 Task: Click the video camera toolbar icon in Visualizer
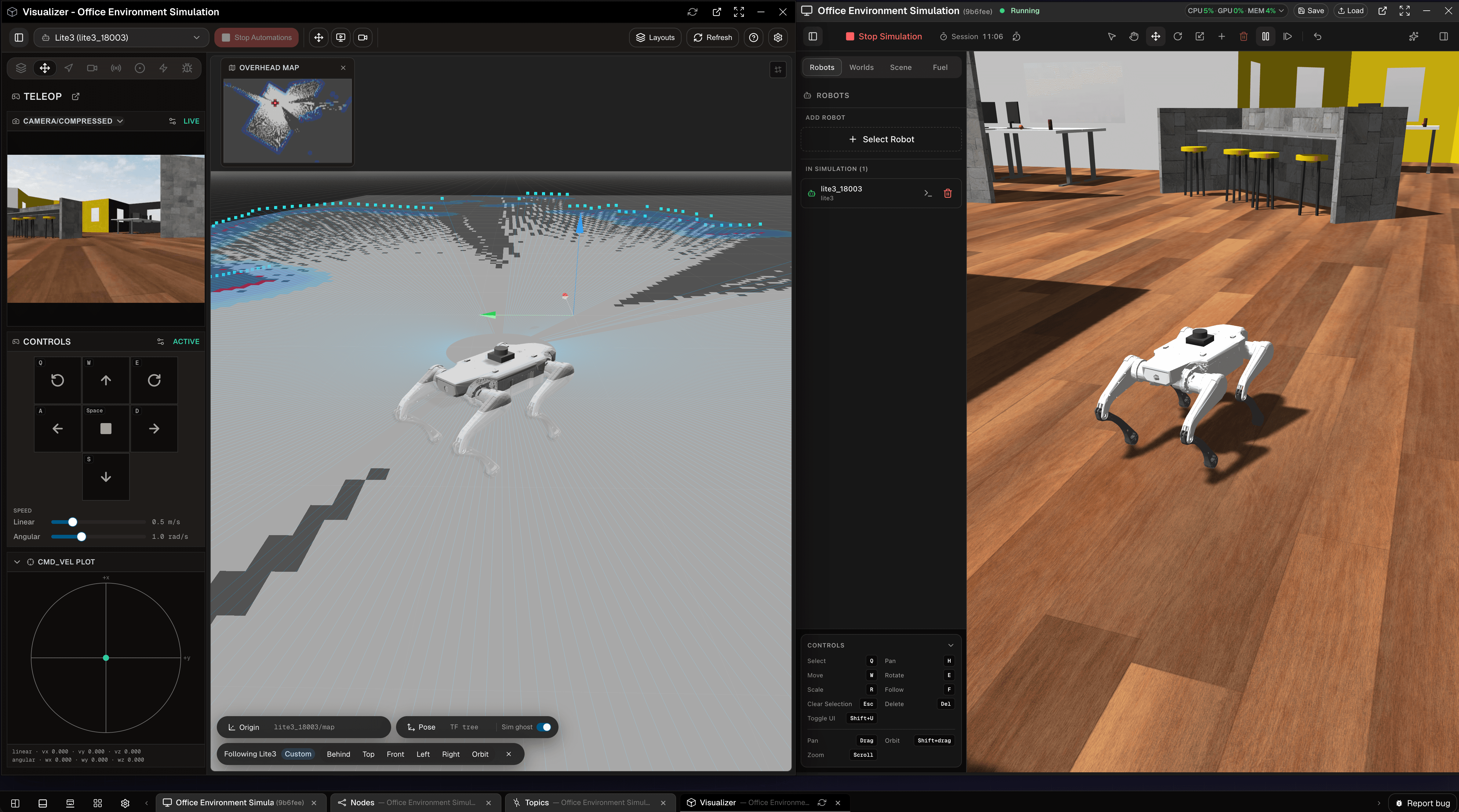pos(363,37)
